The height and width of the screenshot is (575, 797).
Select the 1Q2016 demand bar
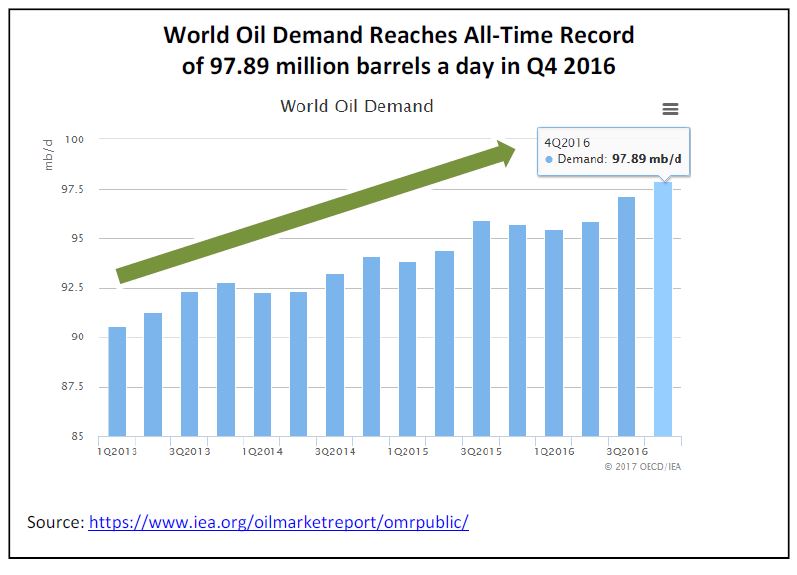[554, 333]
